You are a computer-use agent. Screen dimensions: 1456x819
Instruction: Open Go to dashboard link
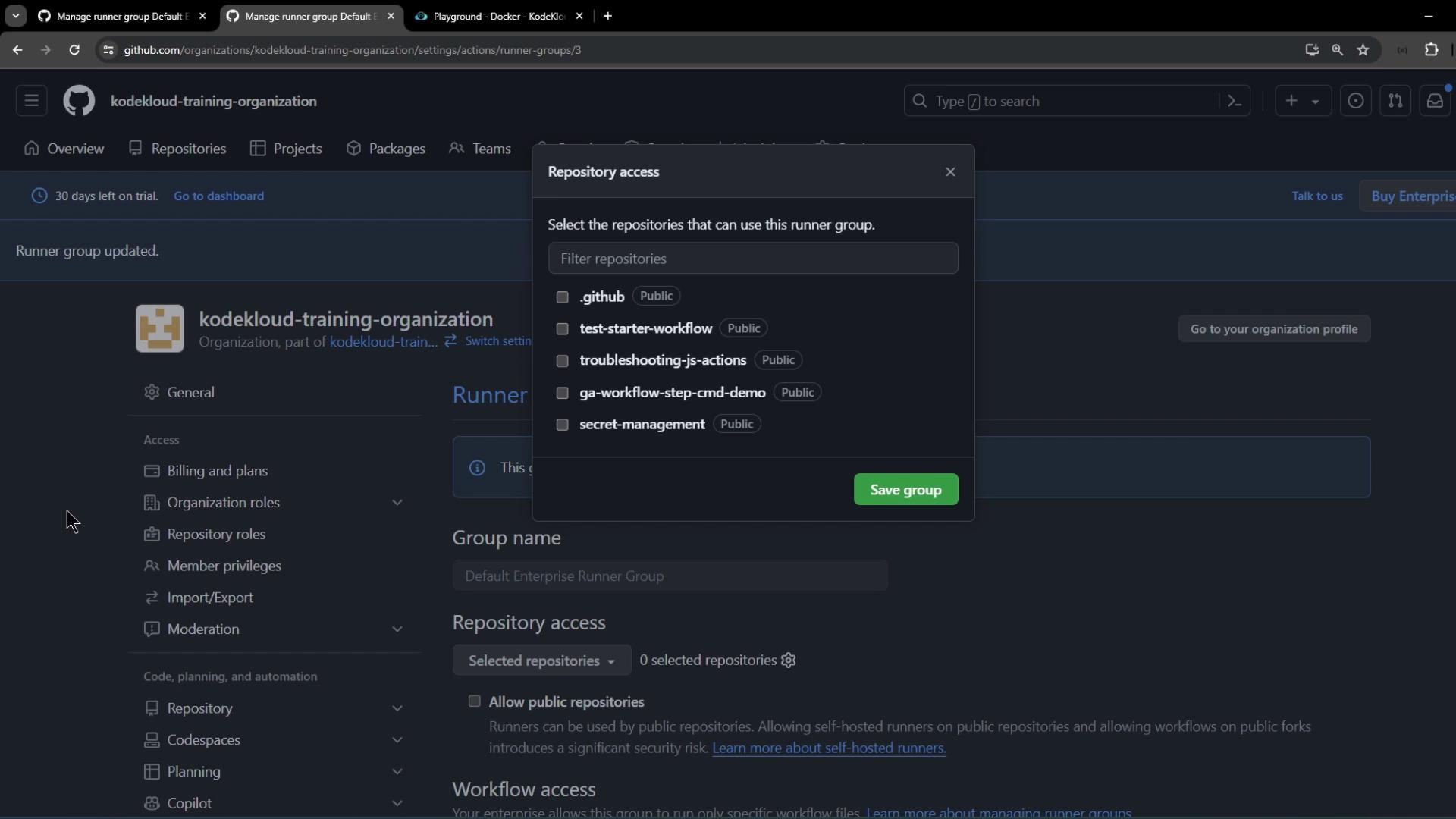click(x=218, y=196)
